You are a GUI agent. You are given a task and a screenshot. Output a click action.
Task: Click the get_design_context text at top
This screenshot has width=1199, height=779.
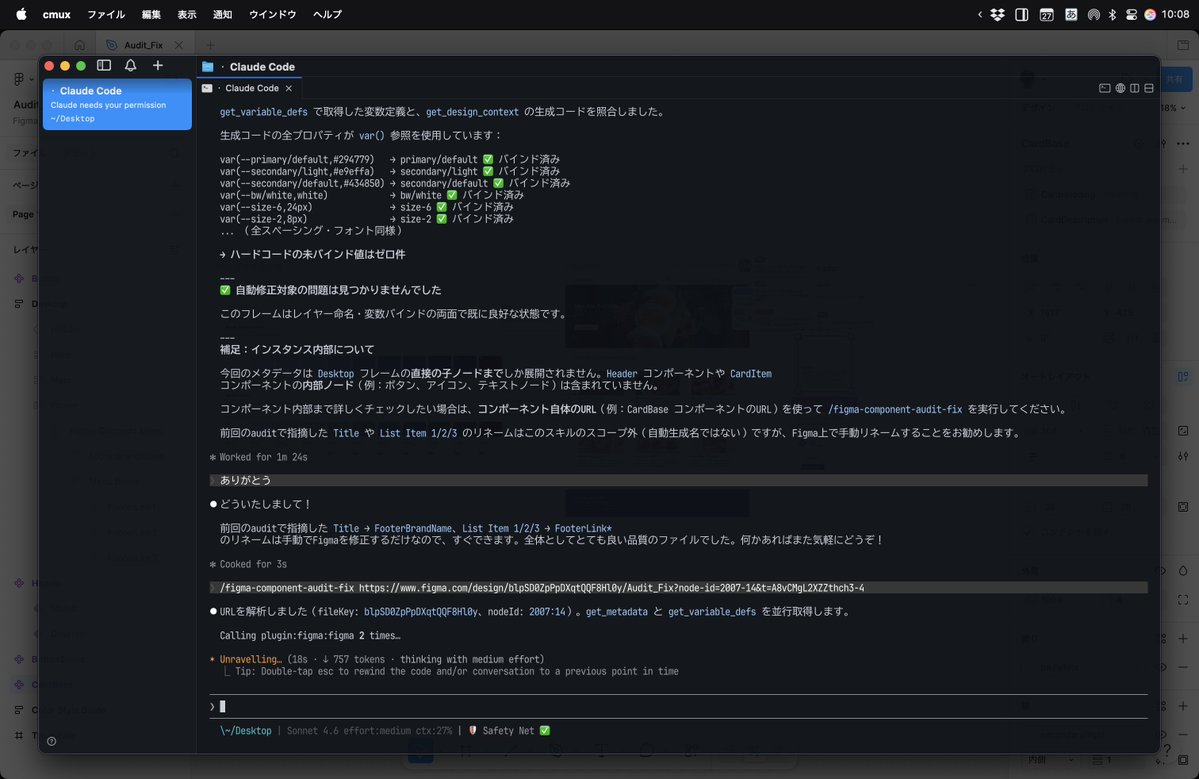coord(472,112)
